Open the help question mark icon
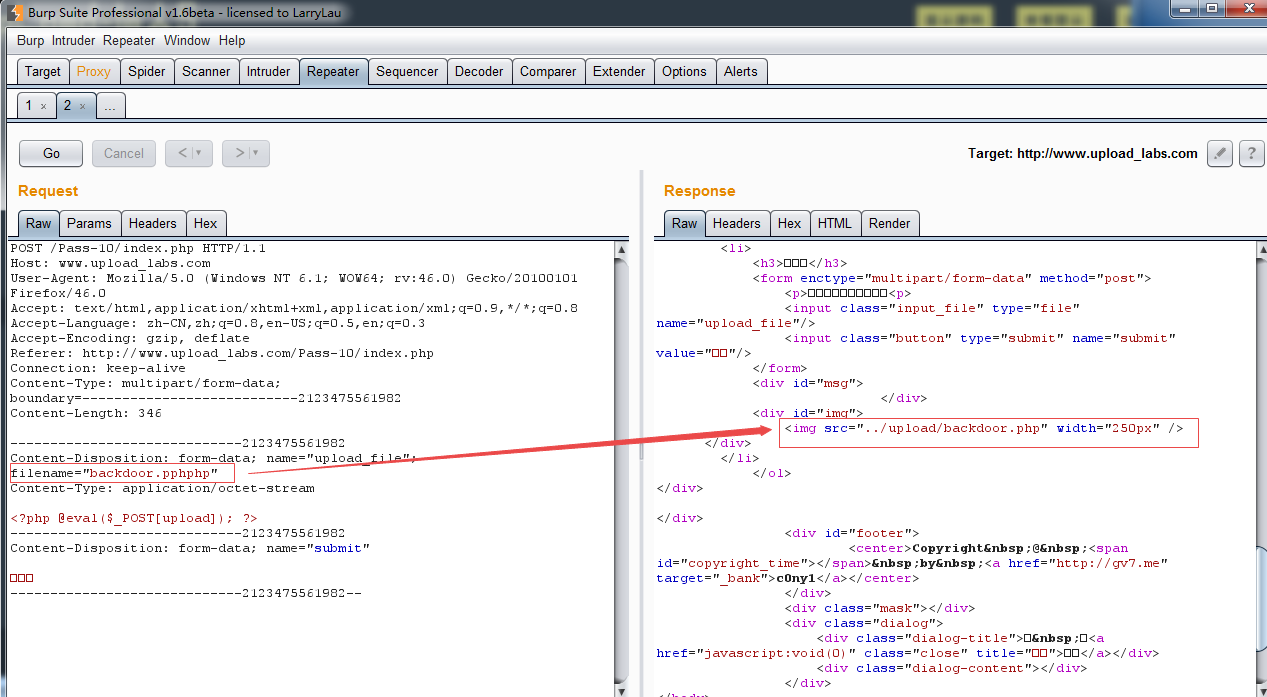Image resolution: width=1267 pixels, height=697 pixels. [1252, 153]
